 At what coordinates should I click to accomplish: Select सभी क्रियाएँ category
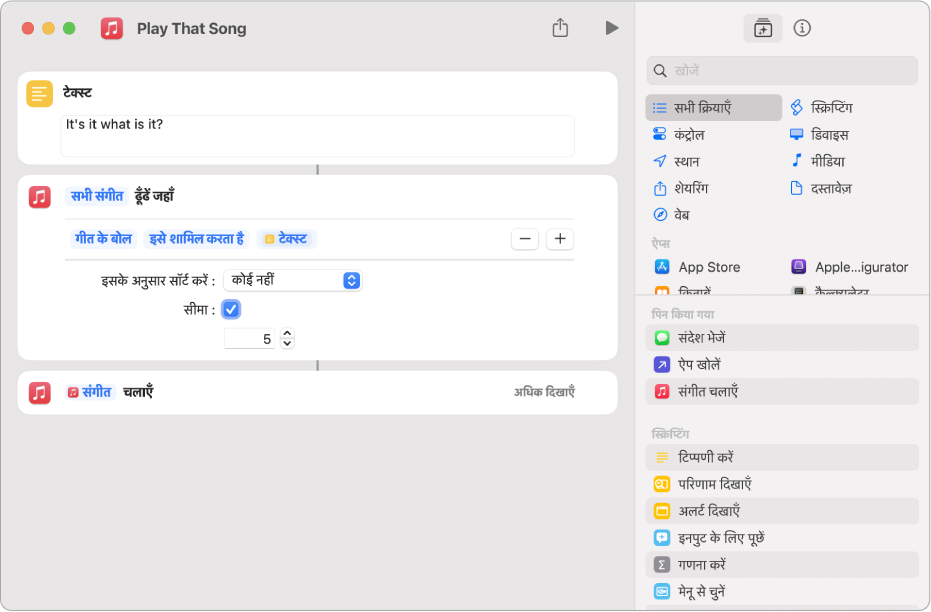(713, 107)
